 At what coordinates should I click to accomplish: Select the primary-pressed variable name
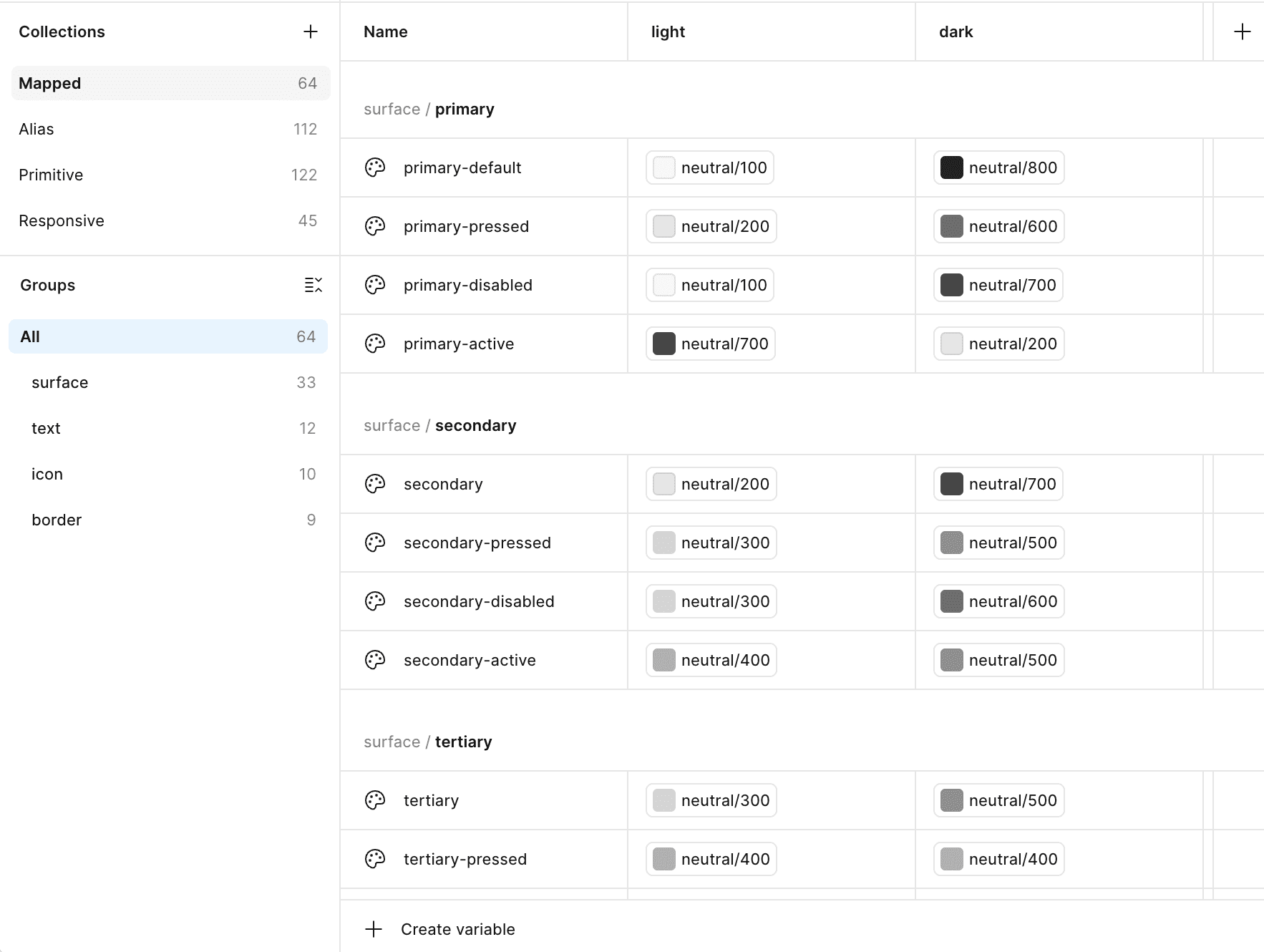pos(466,226)
